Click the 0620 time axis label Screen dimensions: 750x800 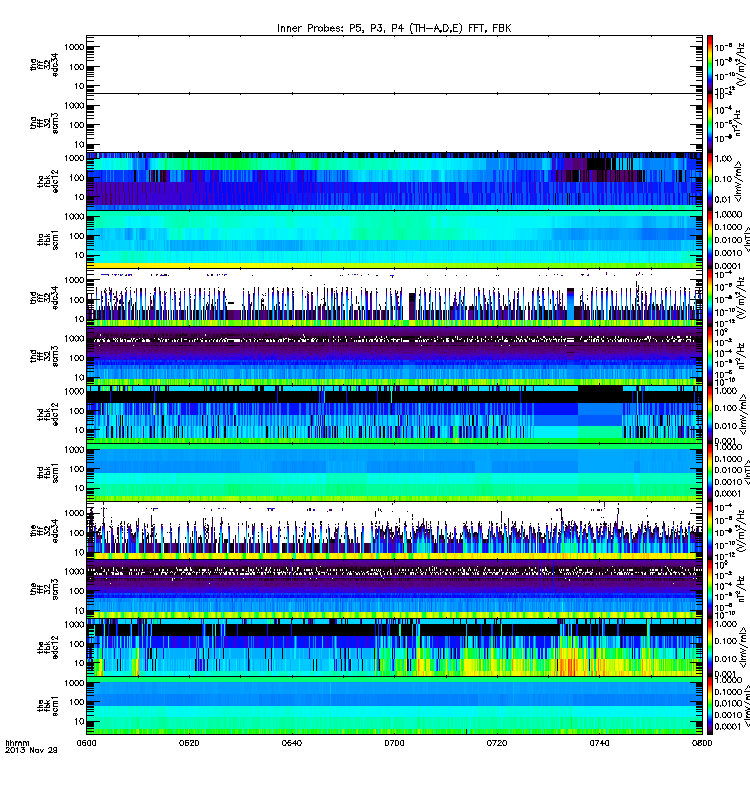(189, 743)
